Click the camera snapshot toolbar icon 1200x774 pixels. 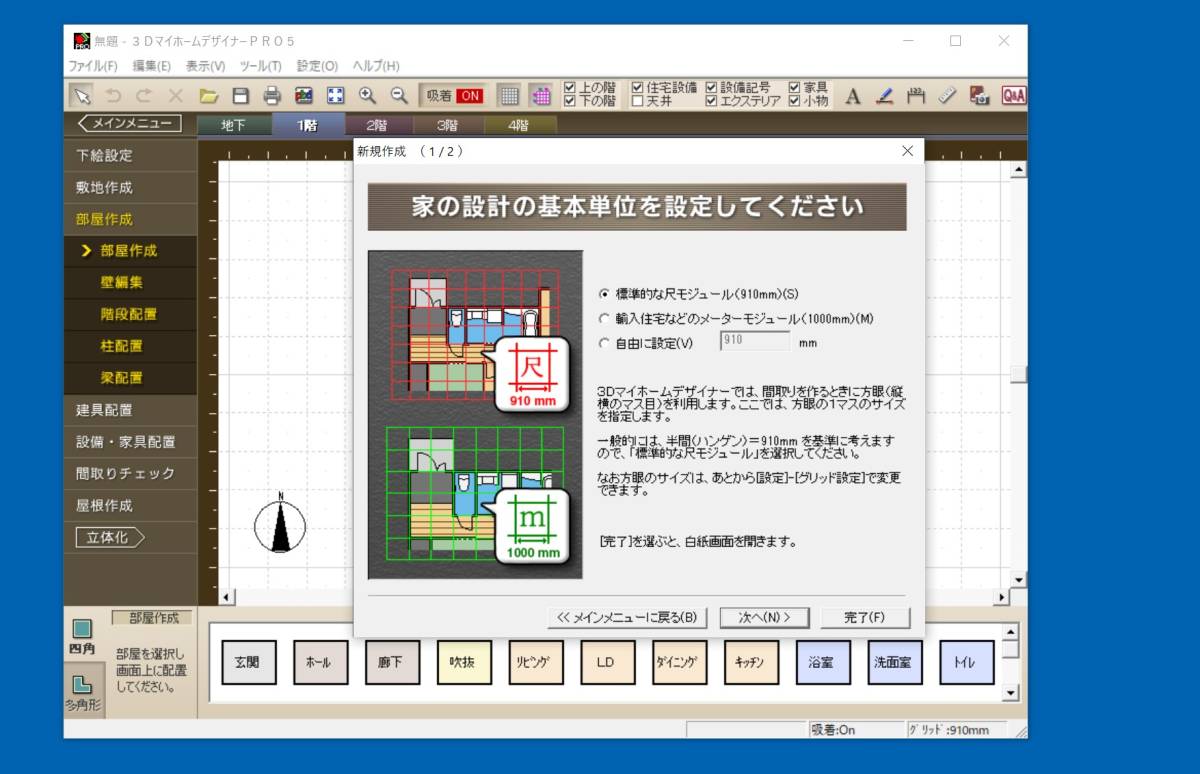pos(979,96)
